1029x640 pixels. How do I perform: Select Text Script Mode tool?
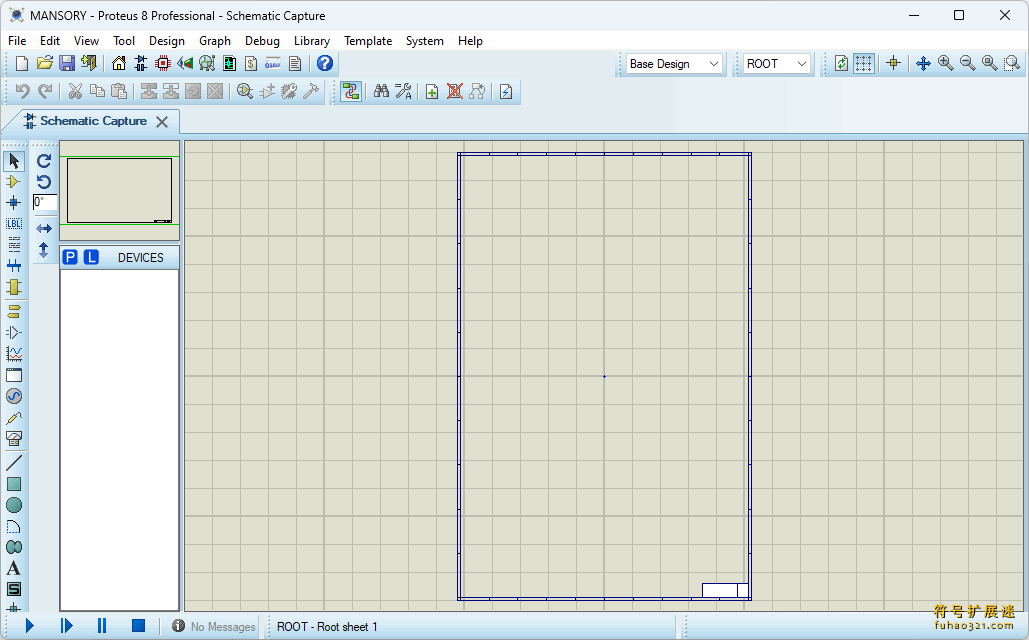(14, 245)
